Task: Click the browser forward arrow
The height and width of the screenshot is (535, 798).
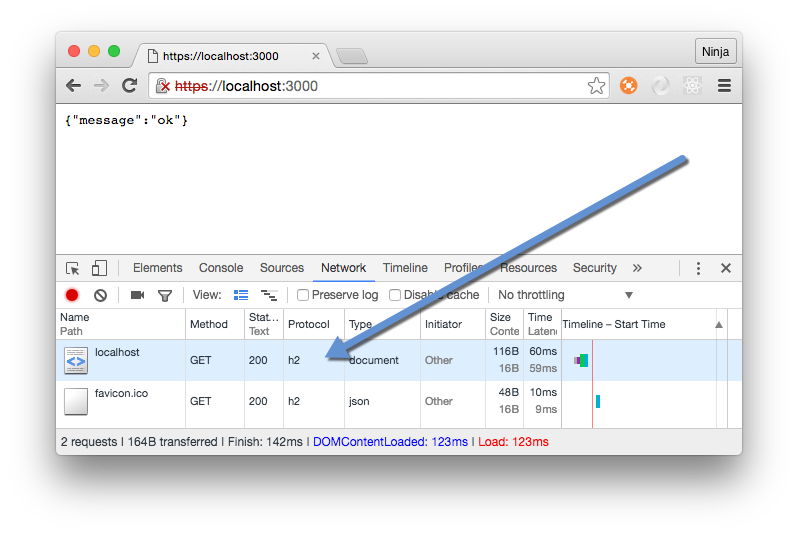Action: click(x=101, y=86)
